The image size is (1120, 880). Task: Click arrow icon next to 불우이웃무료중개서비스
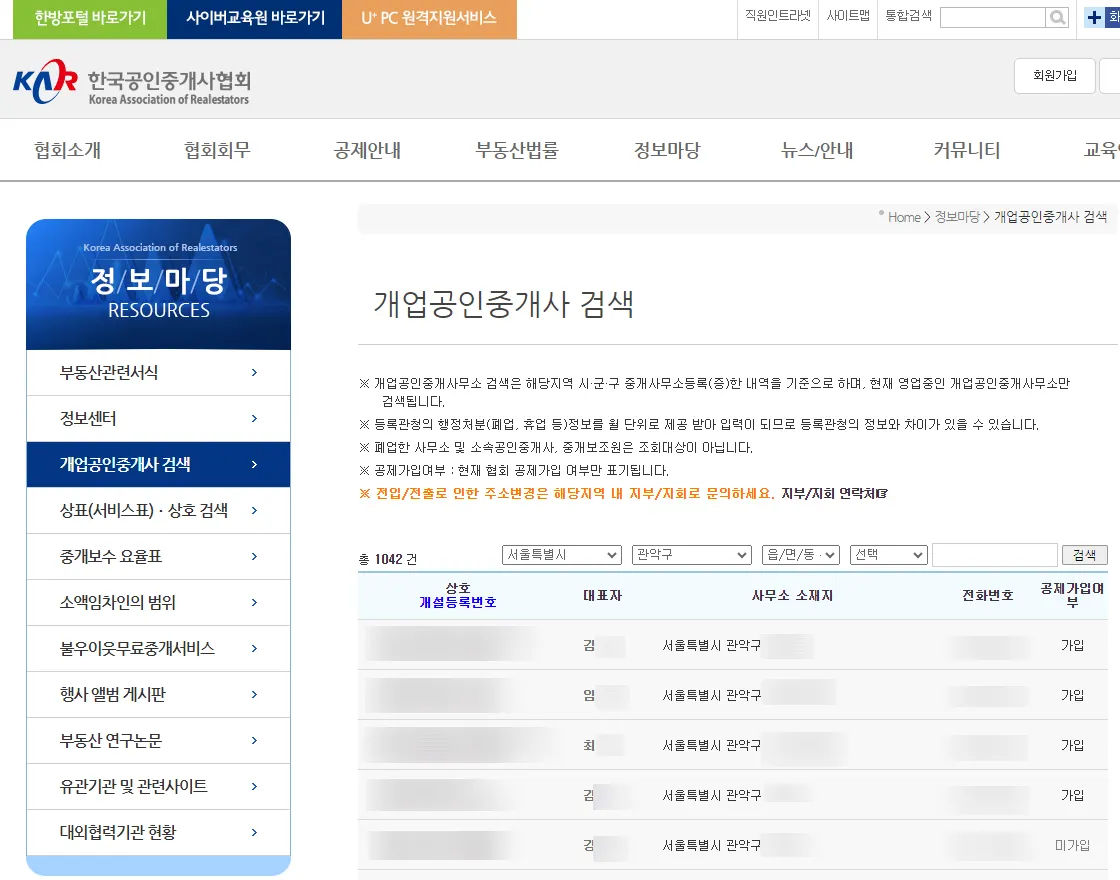pos(254,649)
